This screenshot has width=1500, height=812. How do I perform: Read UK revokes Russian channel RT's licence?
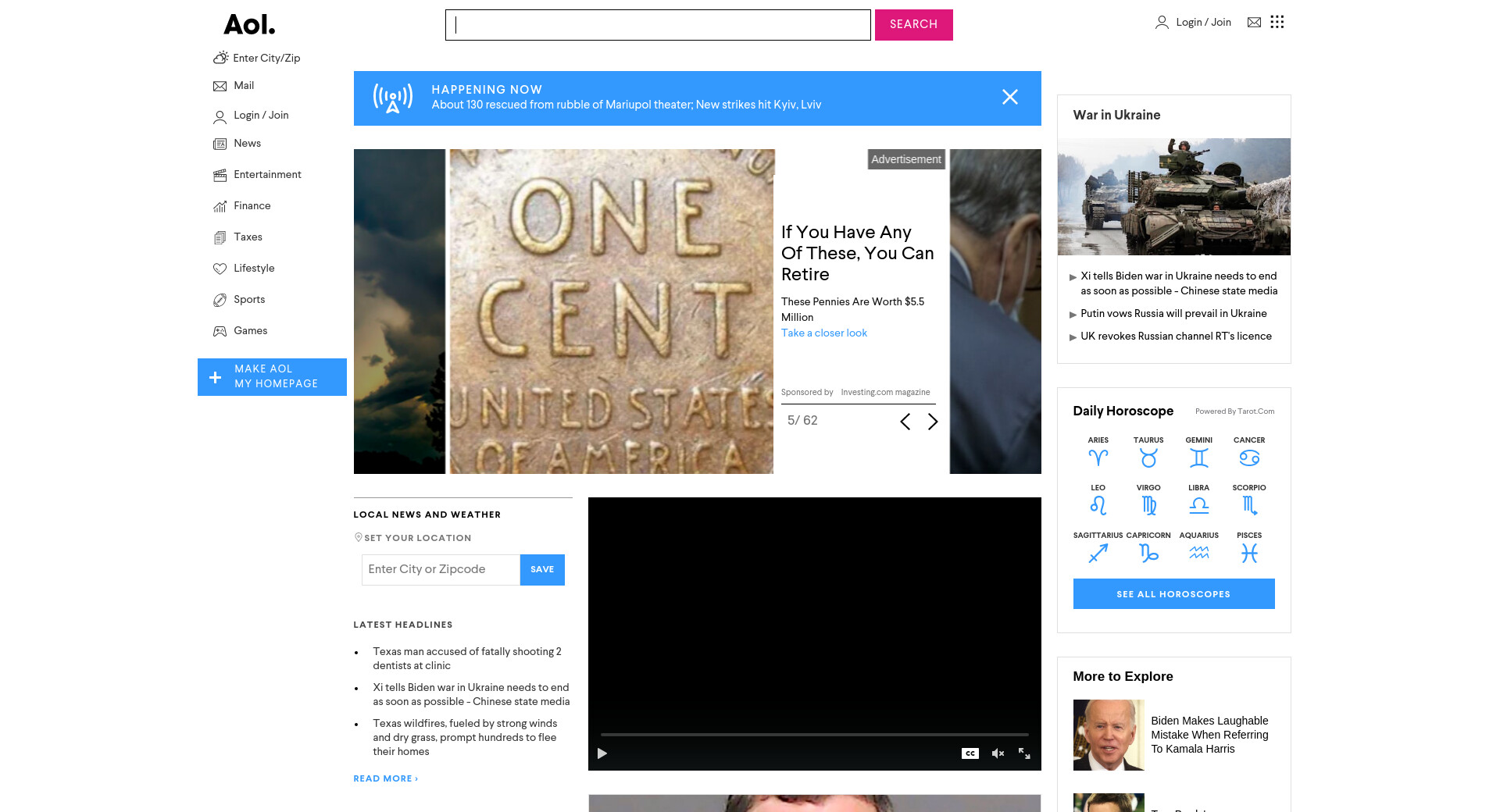click(1176, 337)
